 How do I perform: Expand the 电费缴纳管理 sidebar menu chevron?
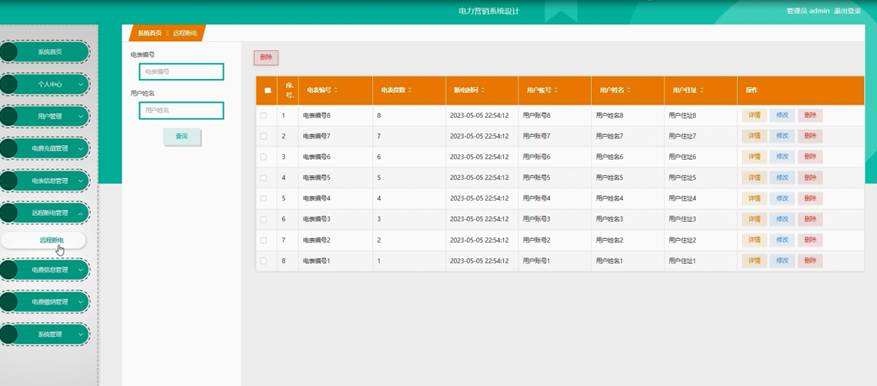click(81, 302)
